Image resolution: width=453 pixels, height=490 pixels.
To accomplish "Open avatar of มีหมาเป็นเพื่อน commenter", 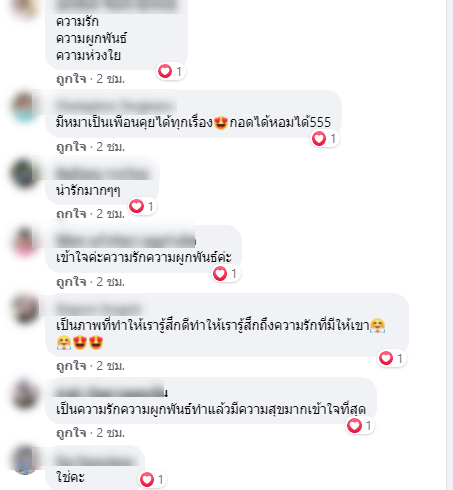I will [24, 106].
